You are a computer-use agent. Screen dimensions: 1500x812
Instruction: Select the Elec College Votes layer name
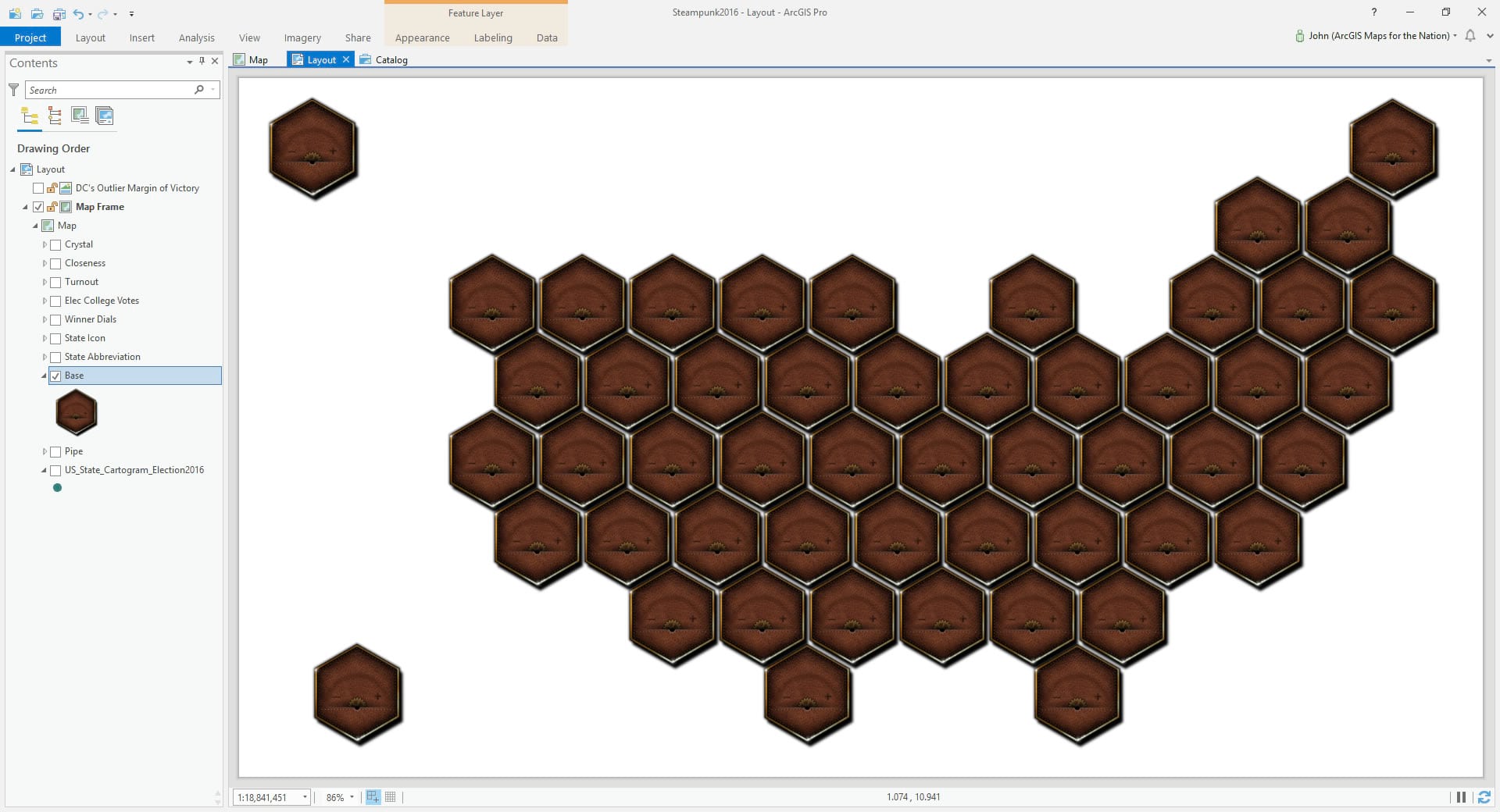(x=102, y=301)
